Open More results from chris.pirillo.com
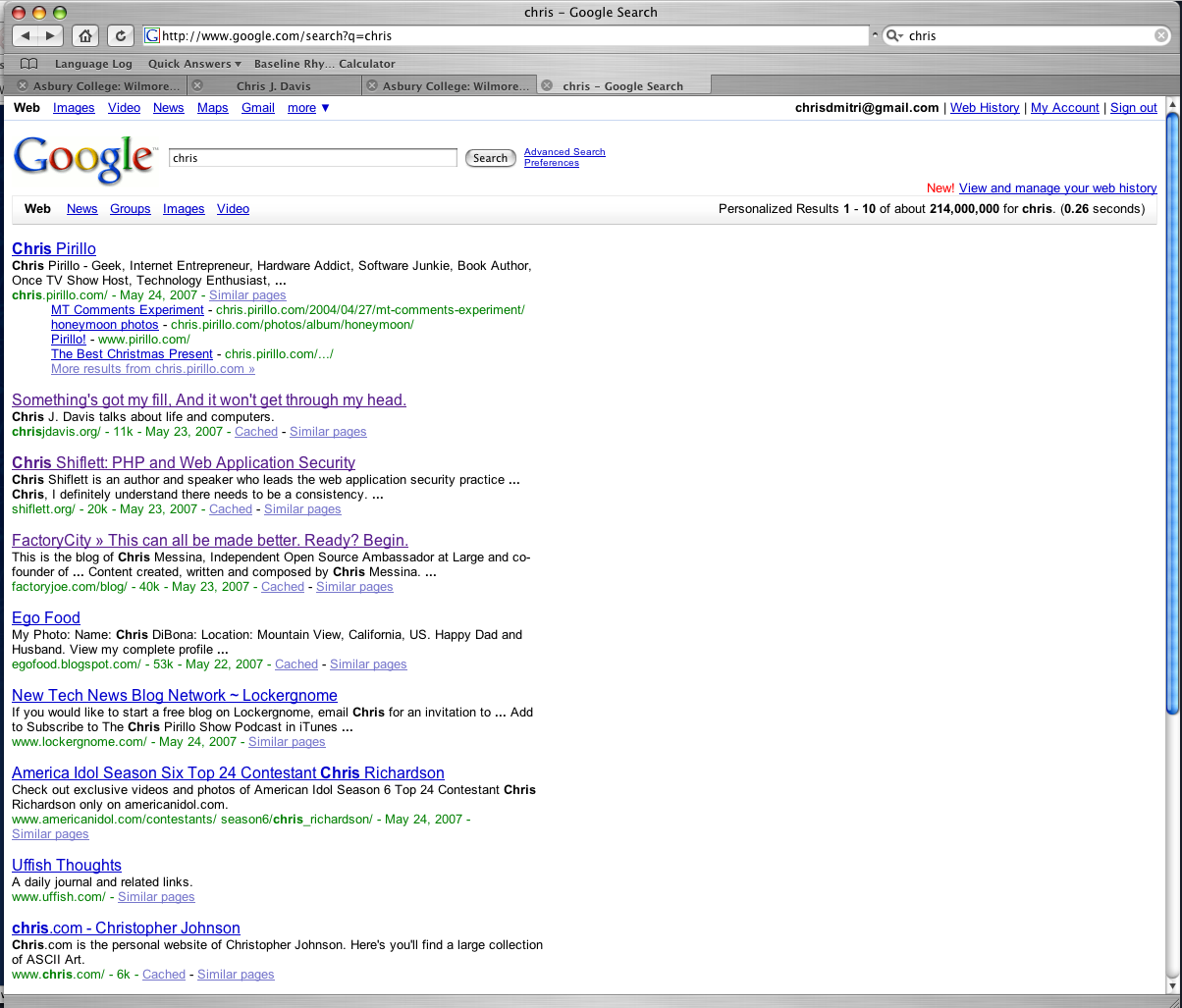 point(153,369)
